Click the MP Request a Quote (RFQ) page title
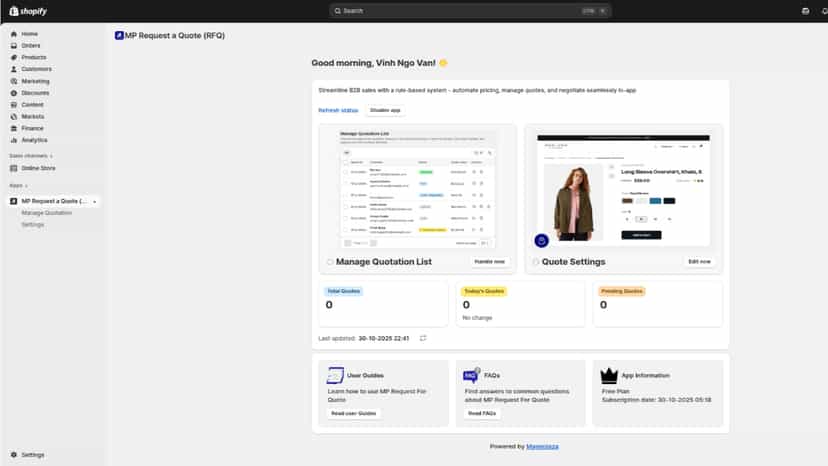The width and height of the screenshot is (828, 466). 175,35
